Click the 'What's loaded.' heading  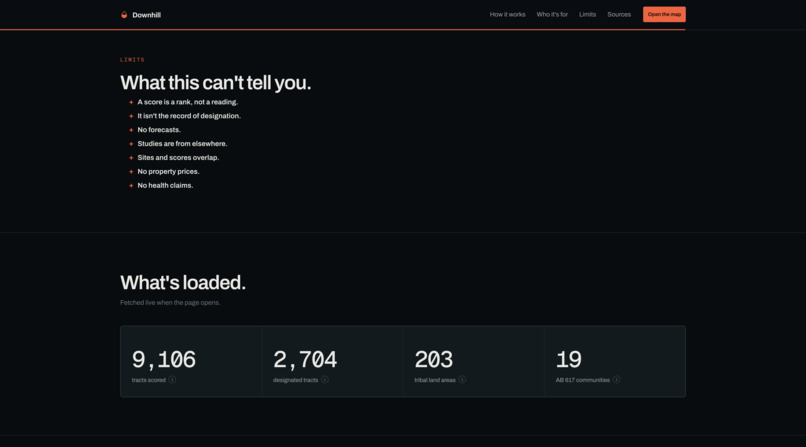[x=183, y=283]
